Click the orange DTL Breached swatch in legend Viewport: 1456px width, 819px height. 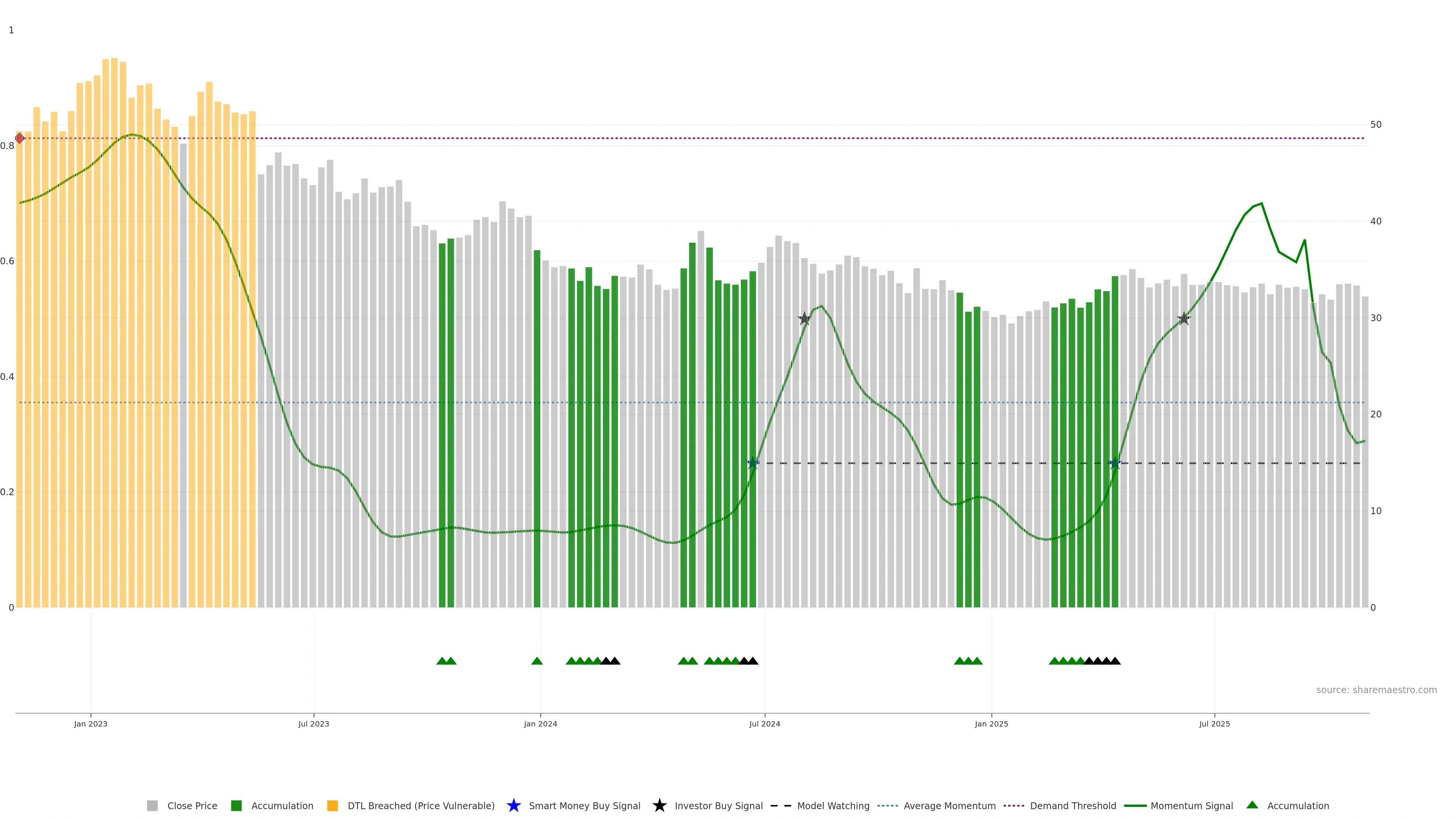(x=333, y=806)
